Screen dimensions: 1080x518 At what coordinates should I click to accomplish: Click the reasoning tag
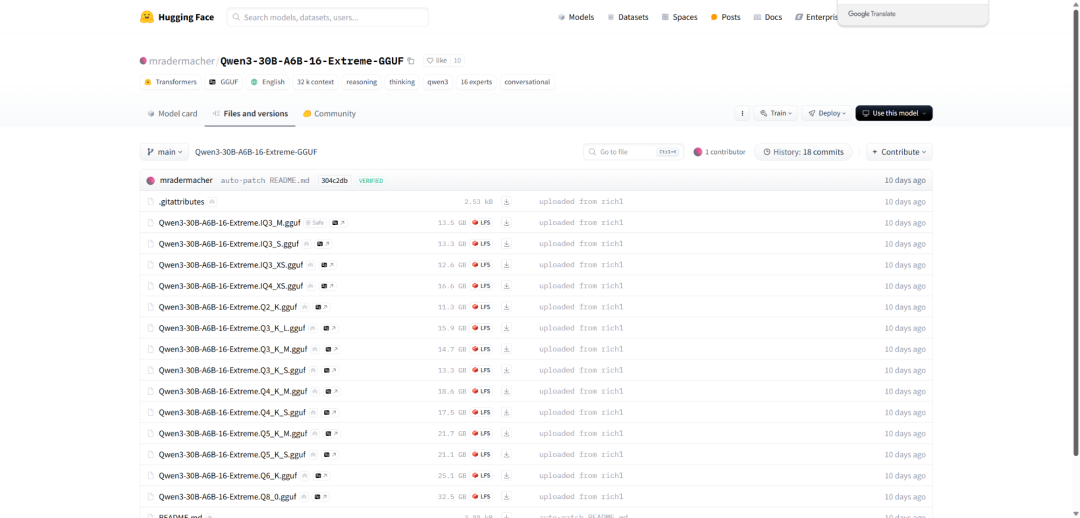click(x=362, y=82)
